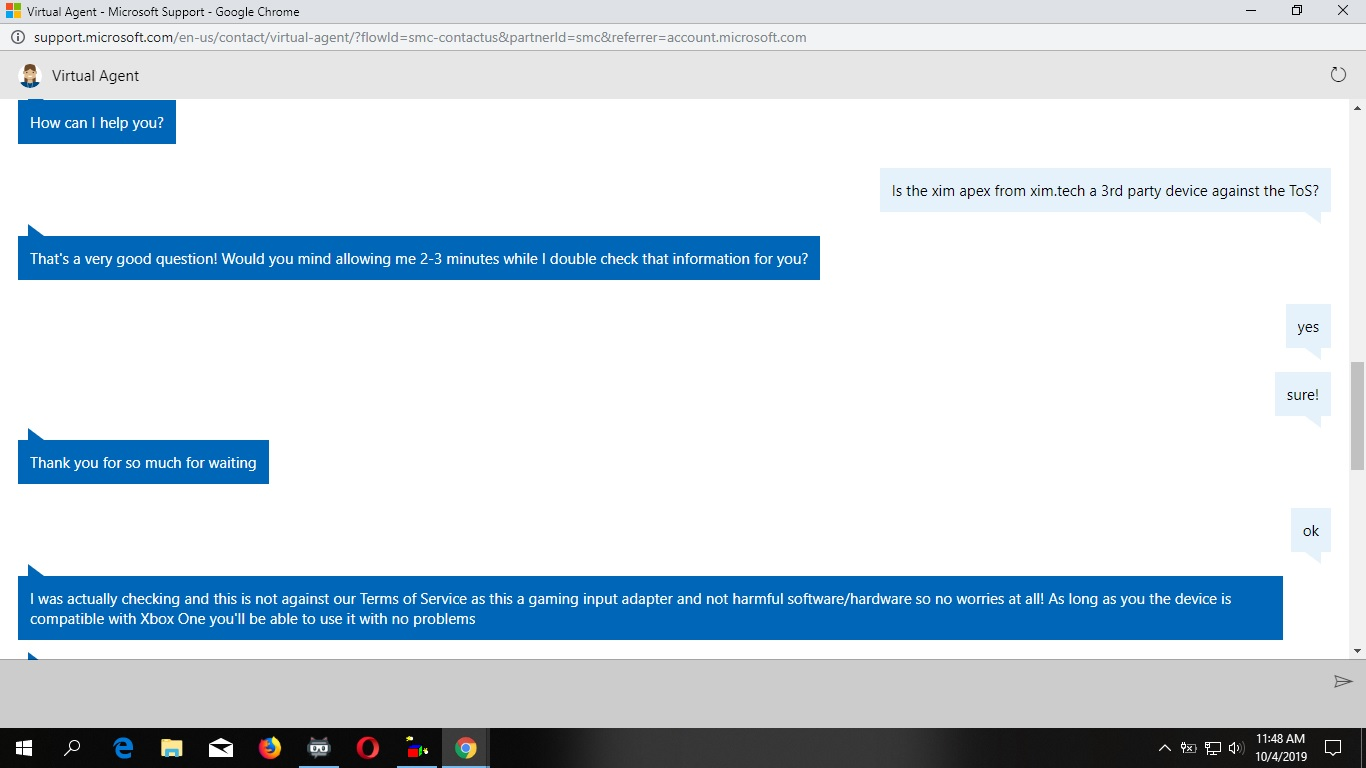The width and height of the screenshot is (1366, 768).
Task: Click the clock to open calendar
Action: pyautogui.click(x=1279, y=747)
